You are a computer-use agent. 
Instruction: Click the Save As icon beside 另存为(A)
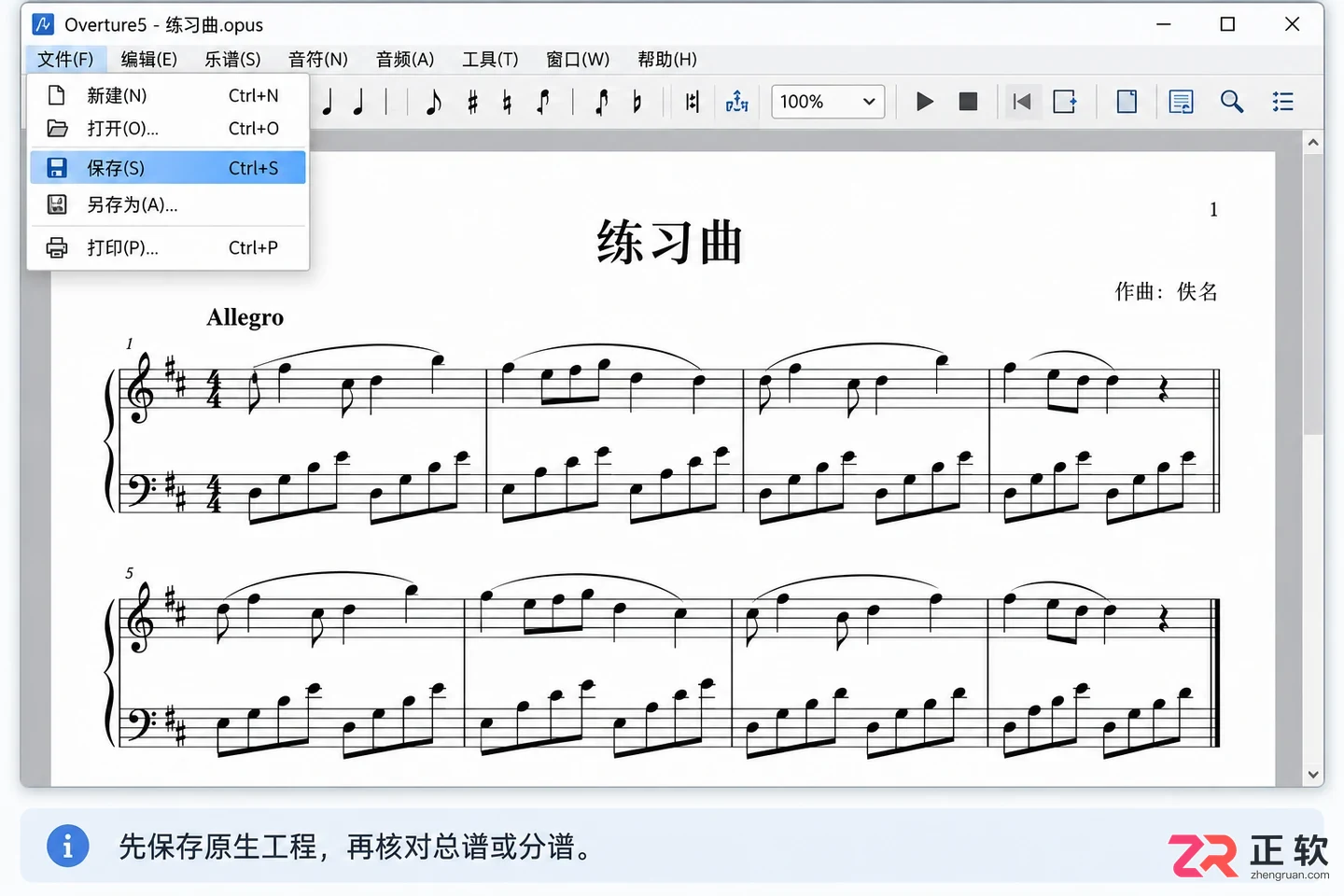tap(57, 204)
